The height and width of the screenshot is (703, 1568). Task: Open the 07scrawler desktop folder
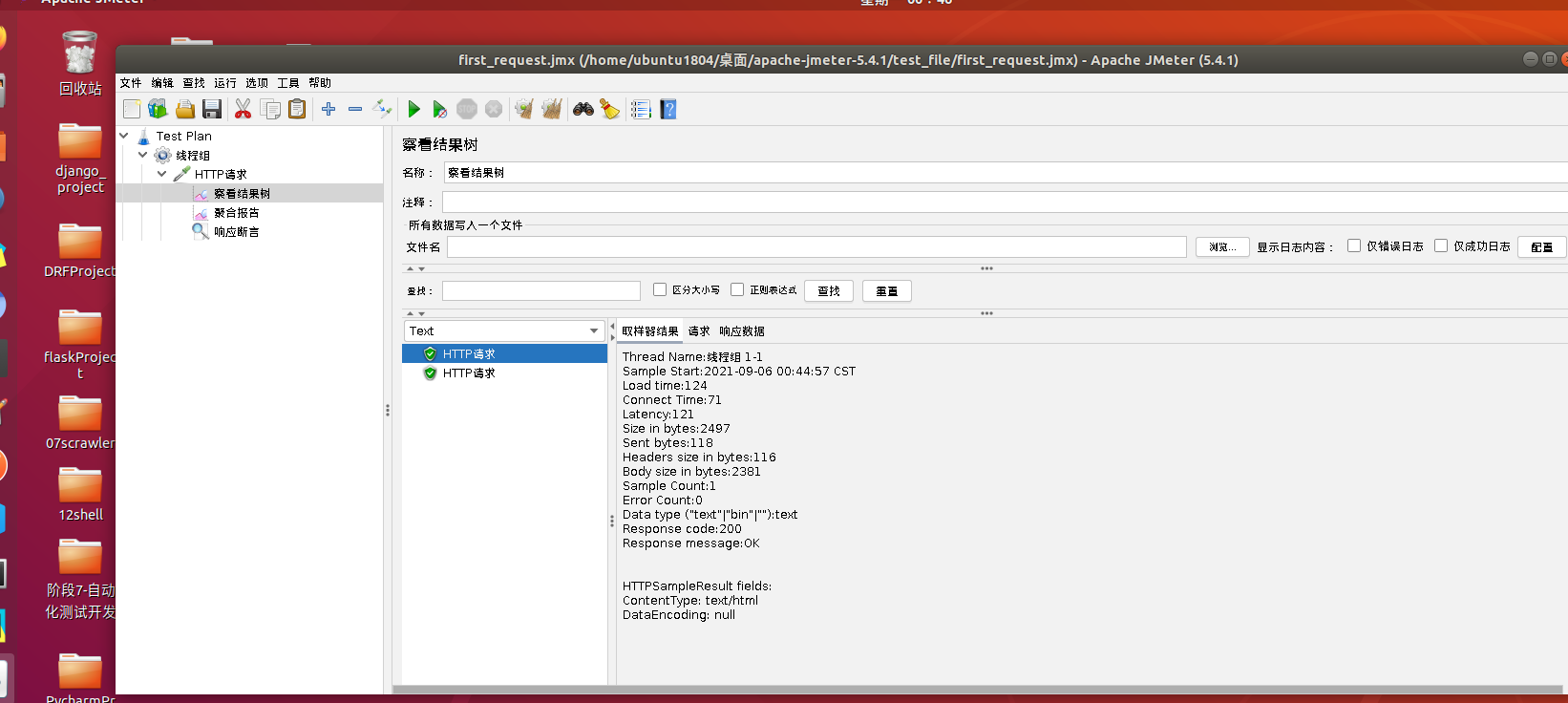click(80, 422)
